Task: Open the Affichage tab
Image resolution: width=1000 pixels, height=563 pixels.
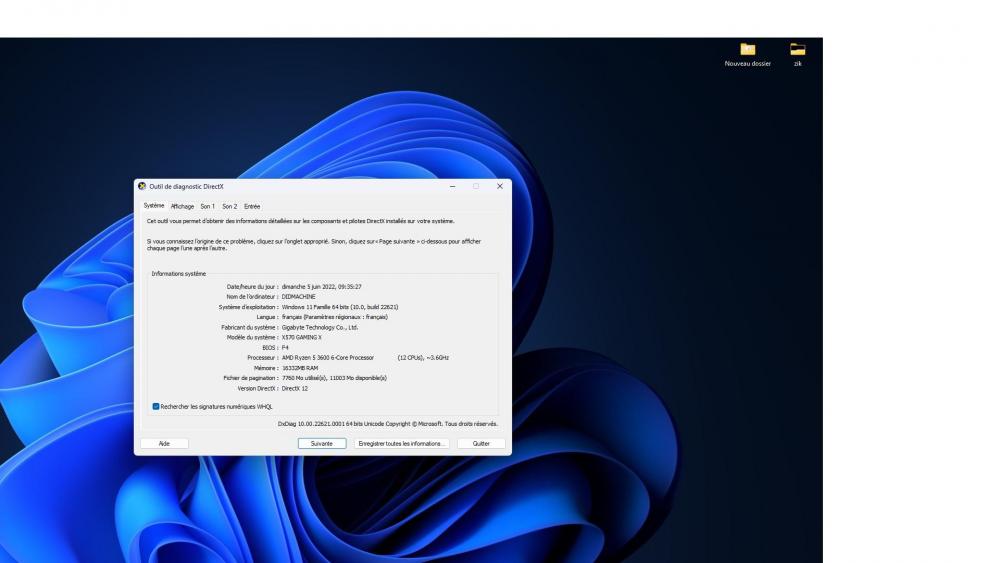Action: click(182, 206)
